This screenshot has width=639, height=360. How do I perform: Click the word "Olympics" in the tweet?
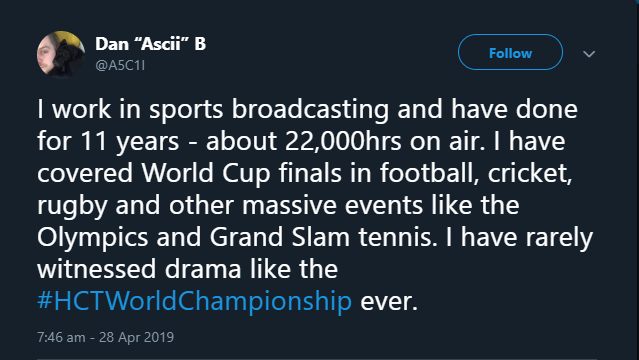pos(93,238)
